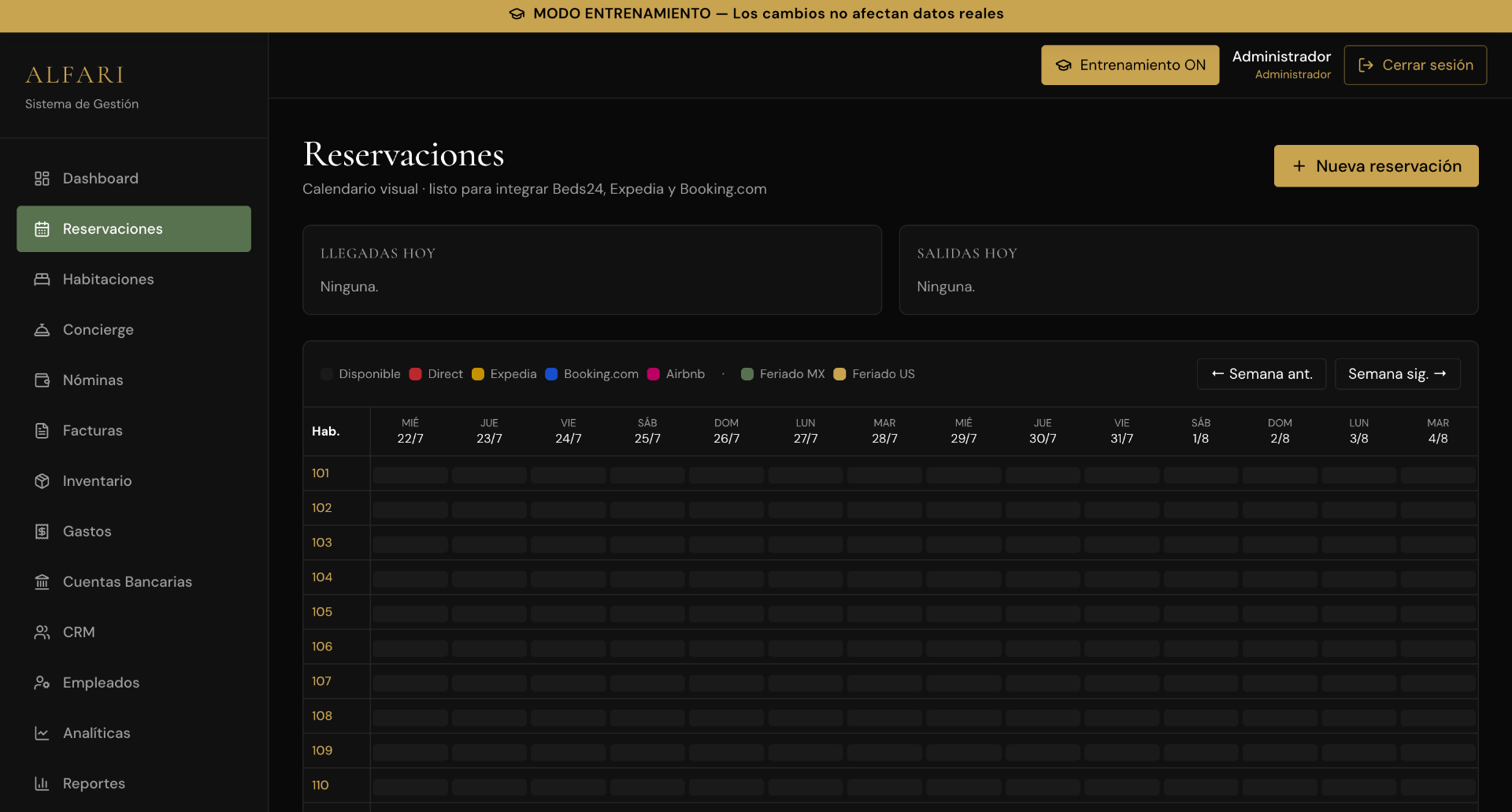Image resolution: width=1512 pixels, height=812 pixels.
Task: Go to Concierge page
Action: 134,330
